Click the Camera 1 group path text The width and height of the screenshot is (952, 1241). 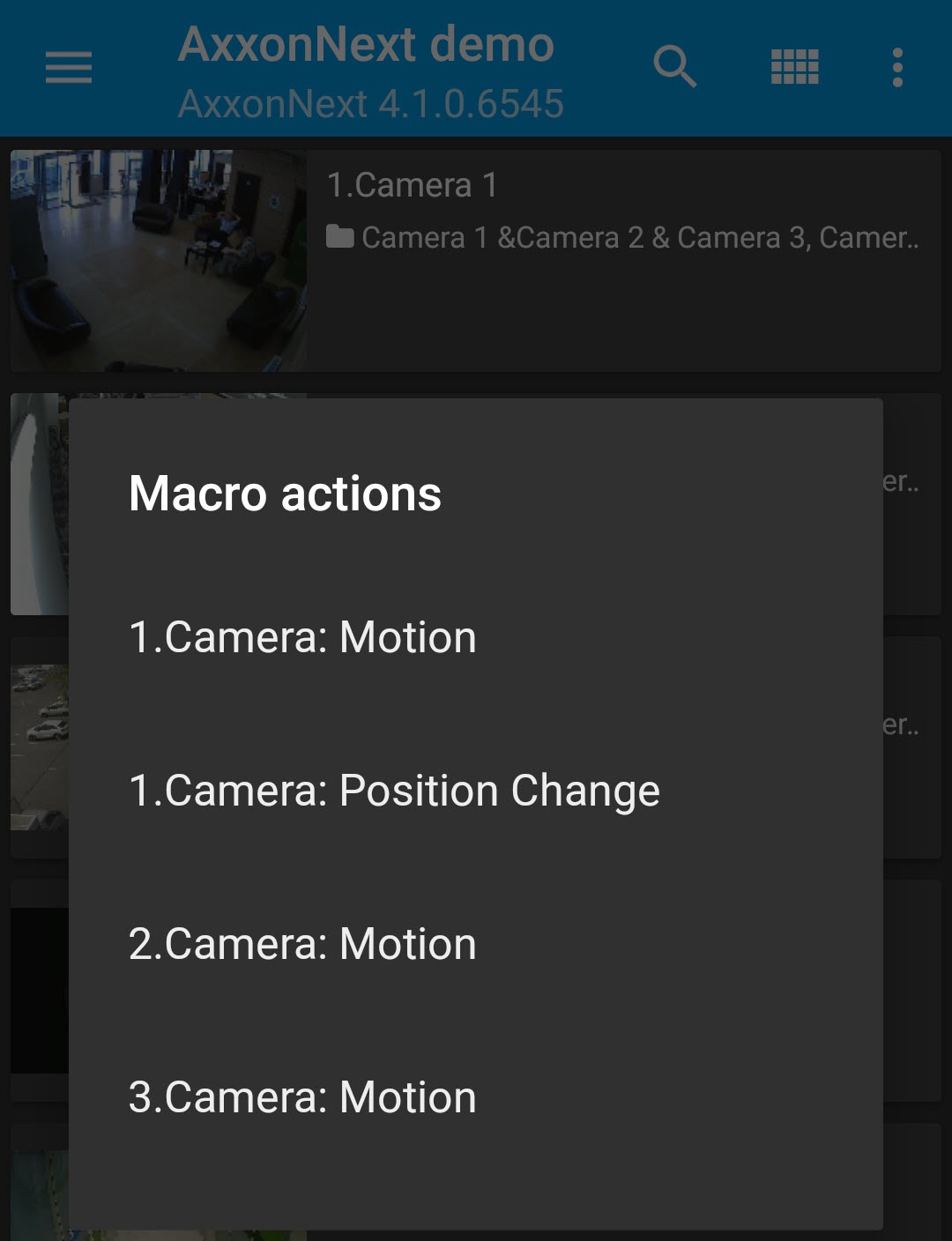pyautogui.click(x=640, y=237)
